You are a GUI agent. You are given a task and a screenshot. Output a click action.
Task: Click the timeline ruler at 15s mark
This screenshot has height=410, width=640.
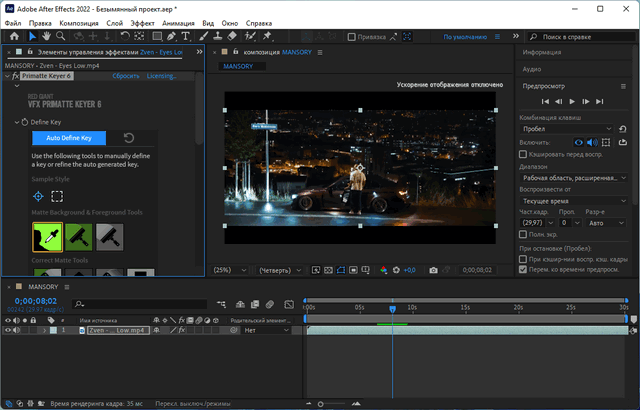[465, 307]
